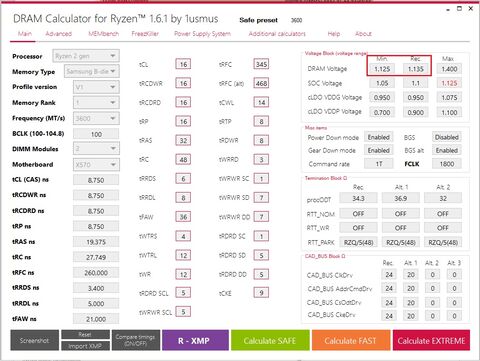
Task: Click the tRC timing value box
Action: pyautogui.click(x=183, y=159)
